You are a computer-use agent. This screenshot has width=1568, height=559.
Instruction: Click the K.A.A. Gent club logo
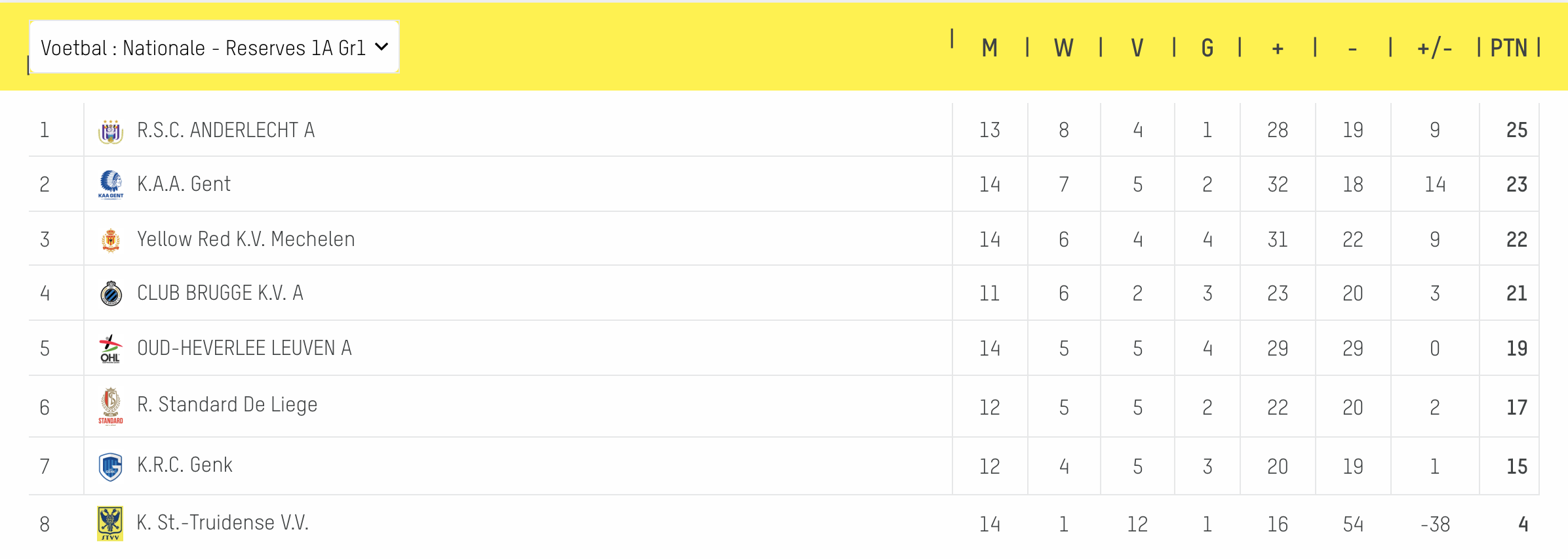pos(111,184)
